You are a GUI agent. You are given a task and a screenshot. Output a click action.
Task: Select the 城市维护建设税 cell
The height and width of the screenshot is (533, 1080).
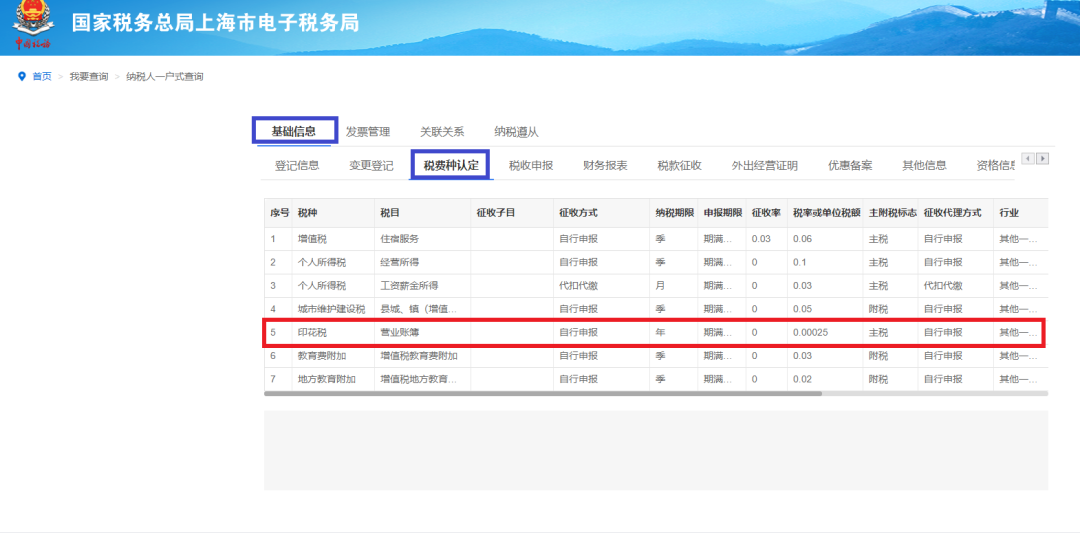click(x=331, y=309)
